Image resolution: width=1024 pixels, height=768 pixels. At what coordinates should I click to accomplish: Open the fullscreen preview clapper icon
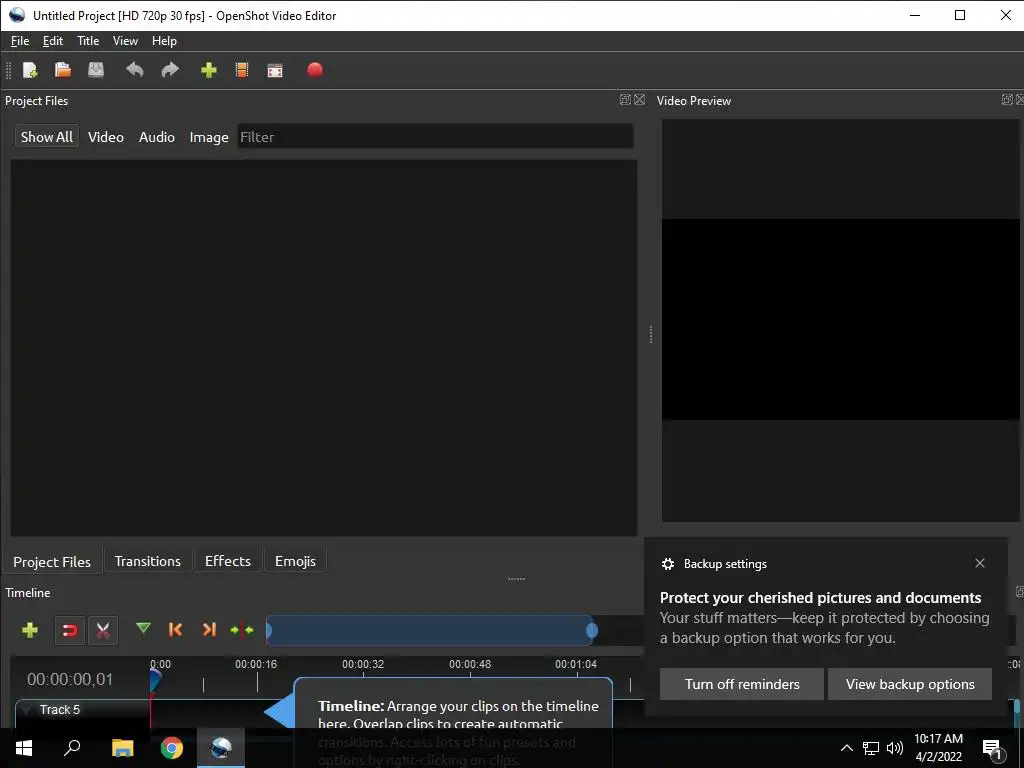click(x=275, y=70)
